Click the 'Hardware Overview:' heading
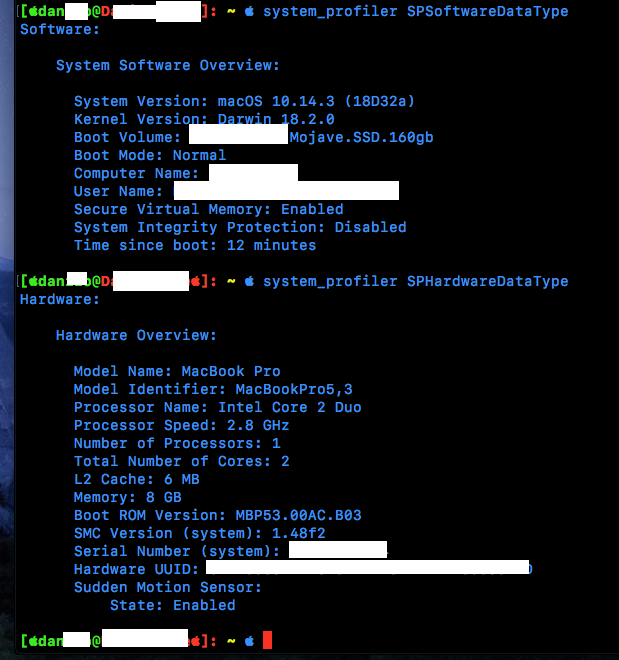619x660 pixels. [x=136, y=335]
